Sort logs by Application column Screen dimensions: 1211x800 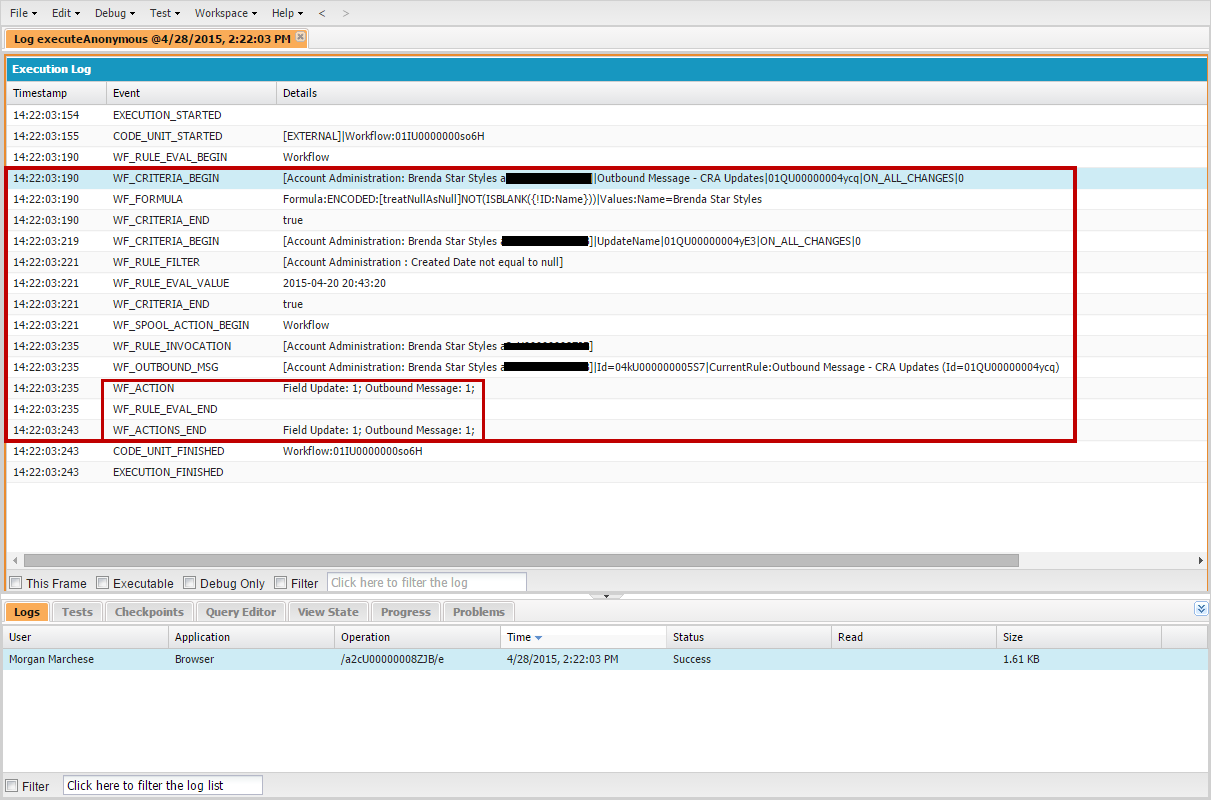(252, 637)
